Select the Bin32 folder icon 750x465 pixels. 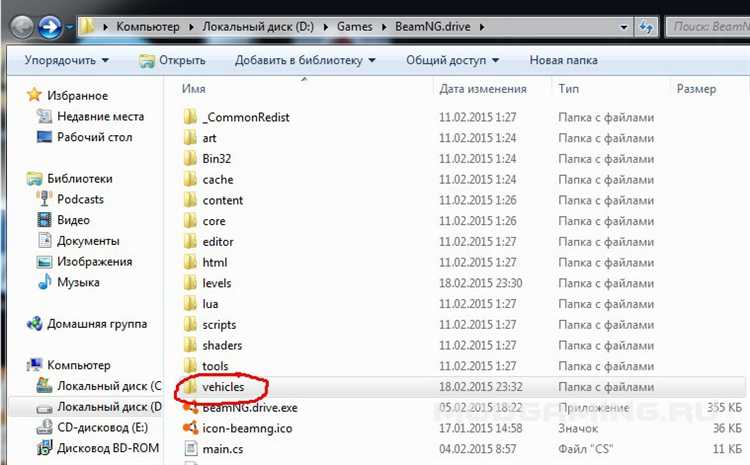pyautogui.click(x=190, y=158)
